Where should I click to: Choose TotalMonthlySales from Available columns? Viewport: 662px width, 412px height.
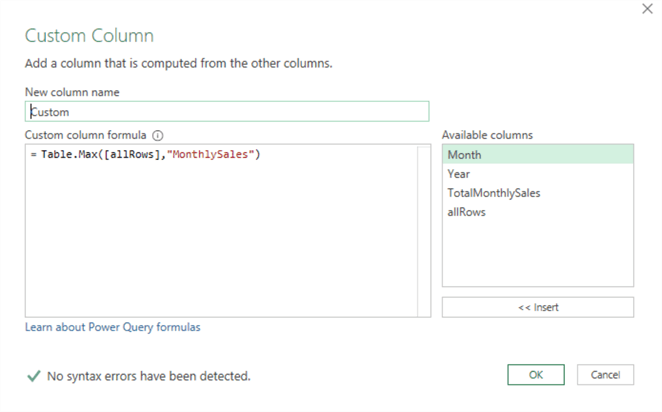(494, 192)
